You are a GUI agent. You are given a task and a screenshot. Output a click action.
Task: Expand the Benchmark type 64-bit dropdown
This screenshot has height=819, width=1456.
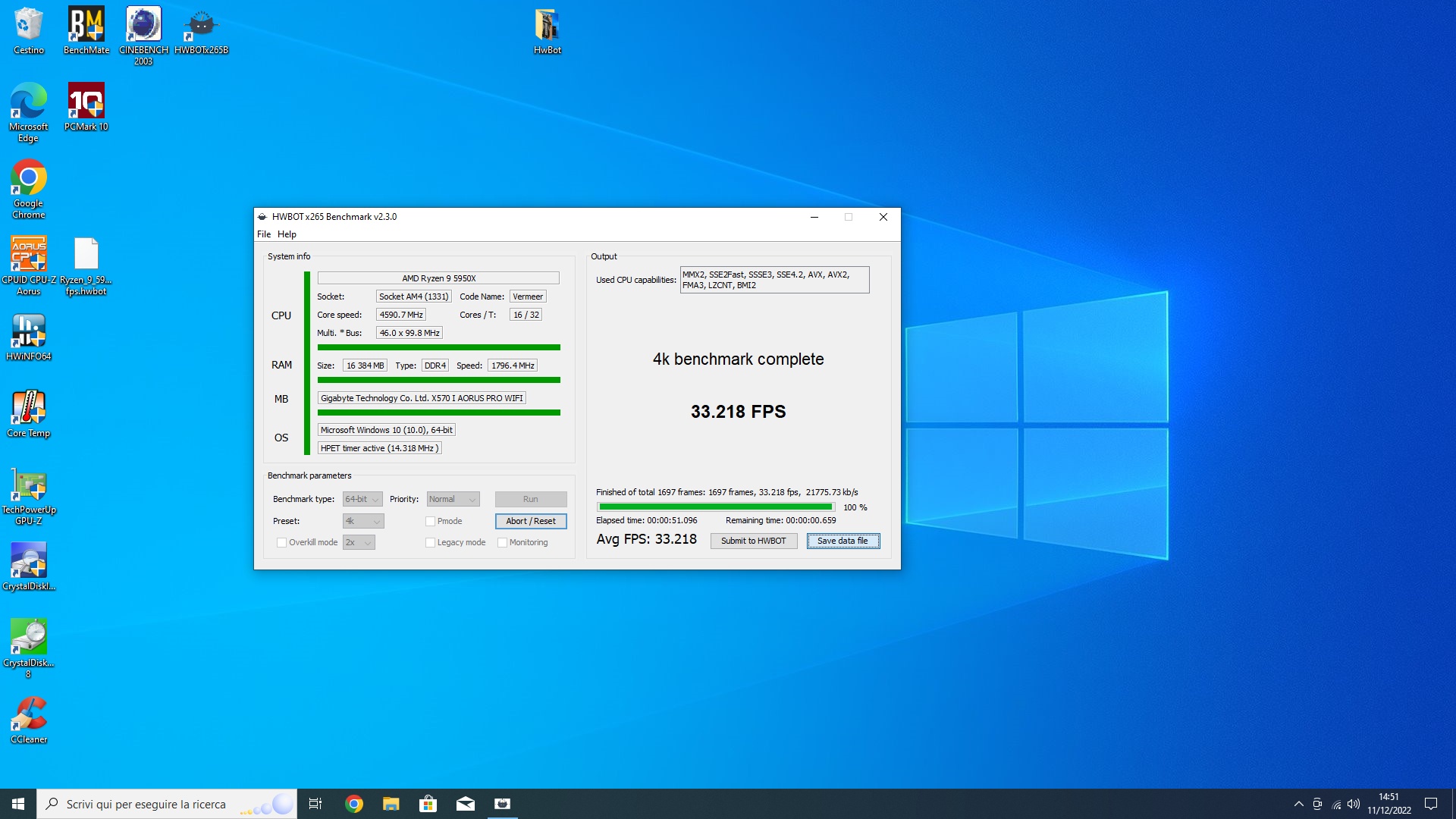(362, 499)
